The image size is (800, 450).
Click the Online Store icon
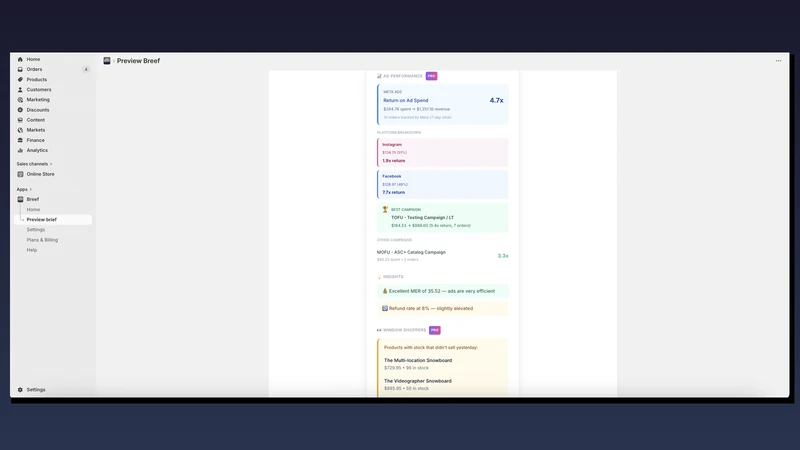(x=20, y=174)
